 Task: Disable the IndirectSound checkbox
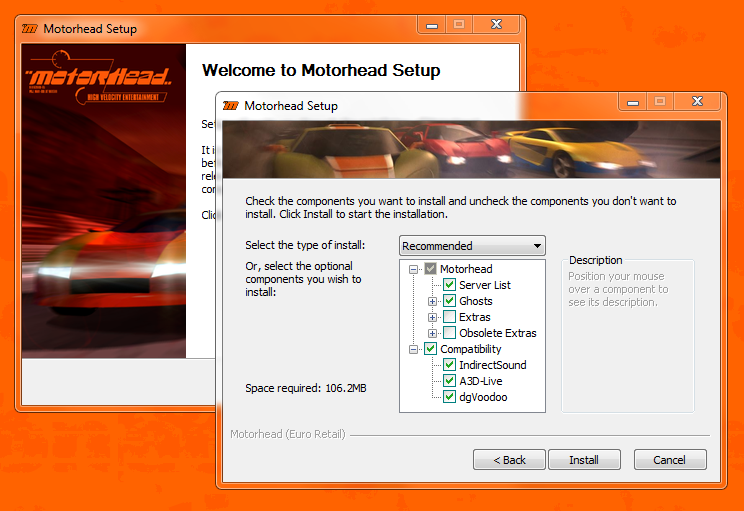click(x=450, y=365)
